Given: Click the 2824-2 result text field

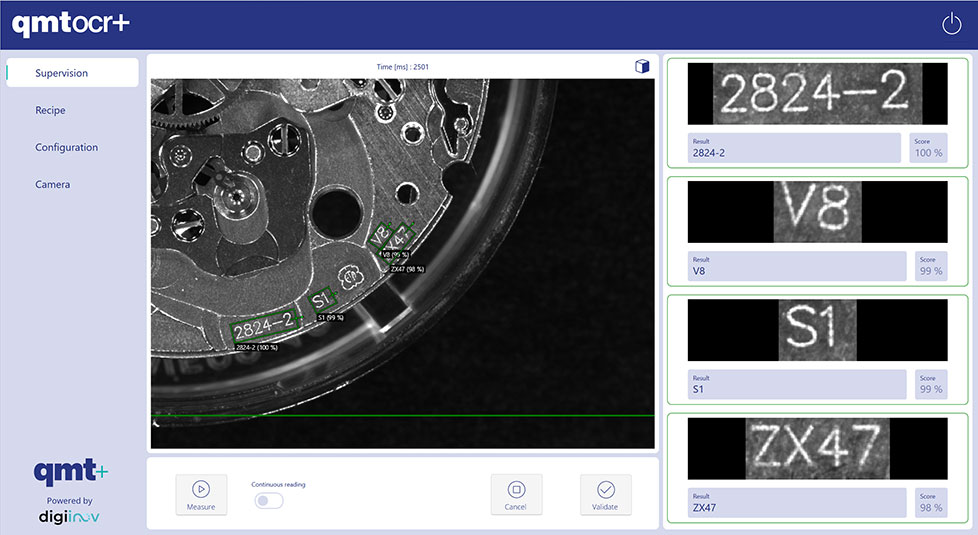Looking at the screenshot, I should tap(797, 150).
